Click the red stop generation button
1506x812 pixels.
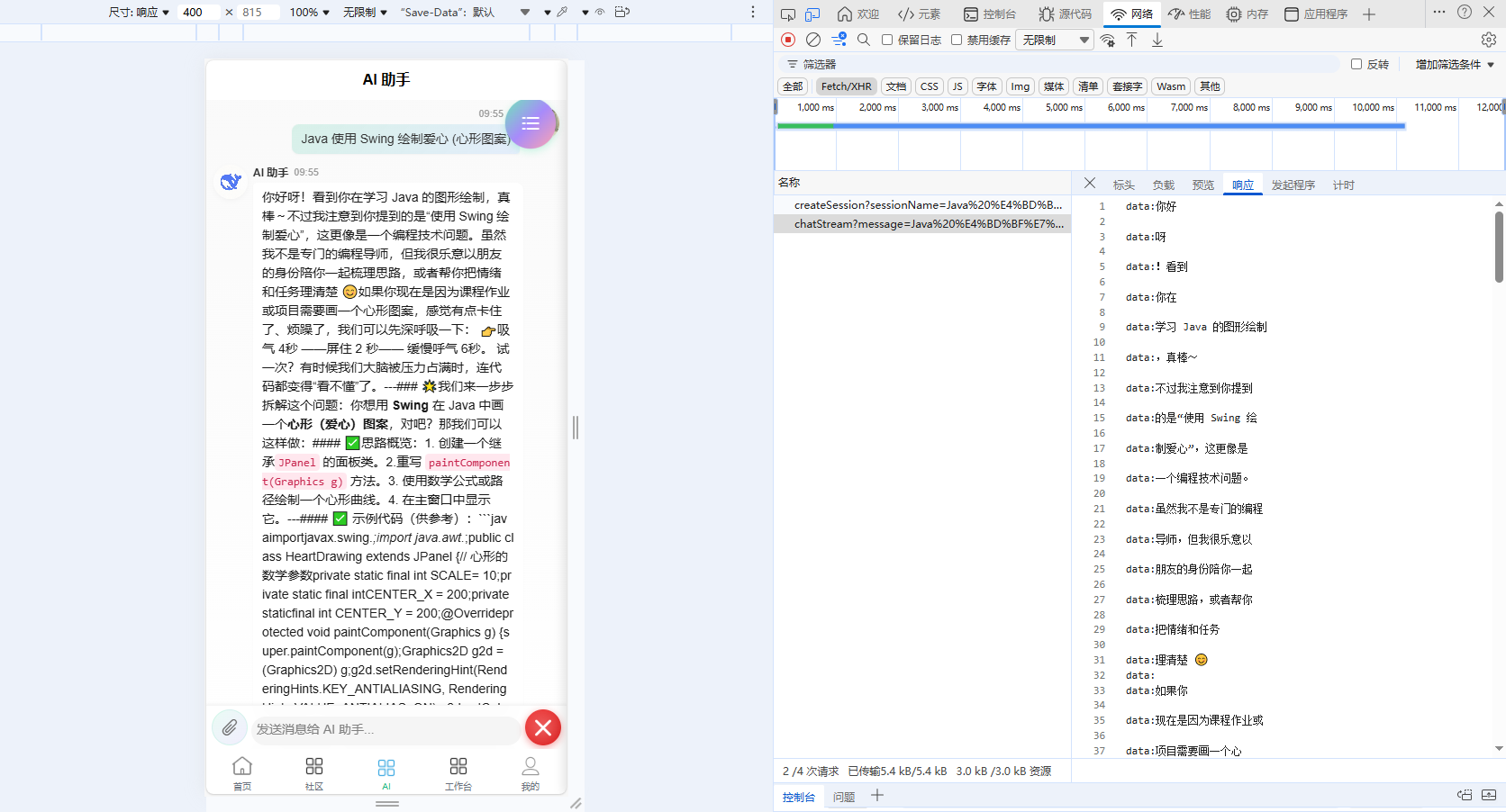(543, 727)
